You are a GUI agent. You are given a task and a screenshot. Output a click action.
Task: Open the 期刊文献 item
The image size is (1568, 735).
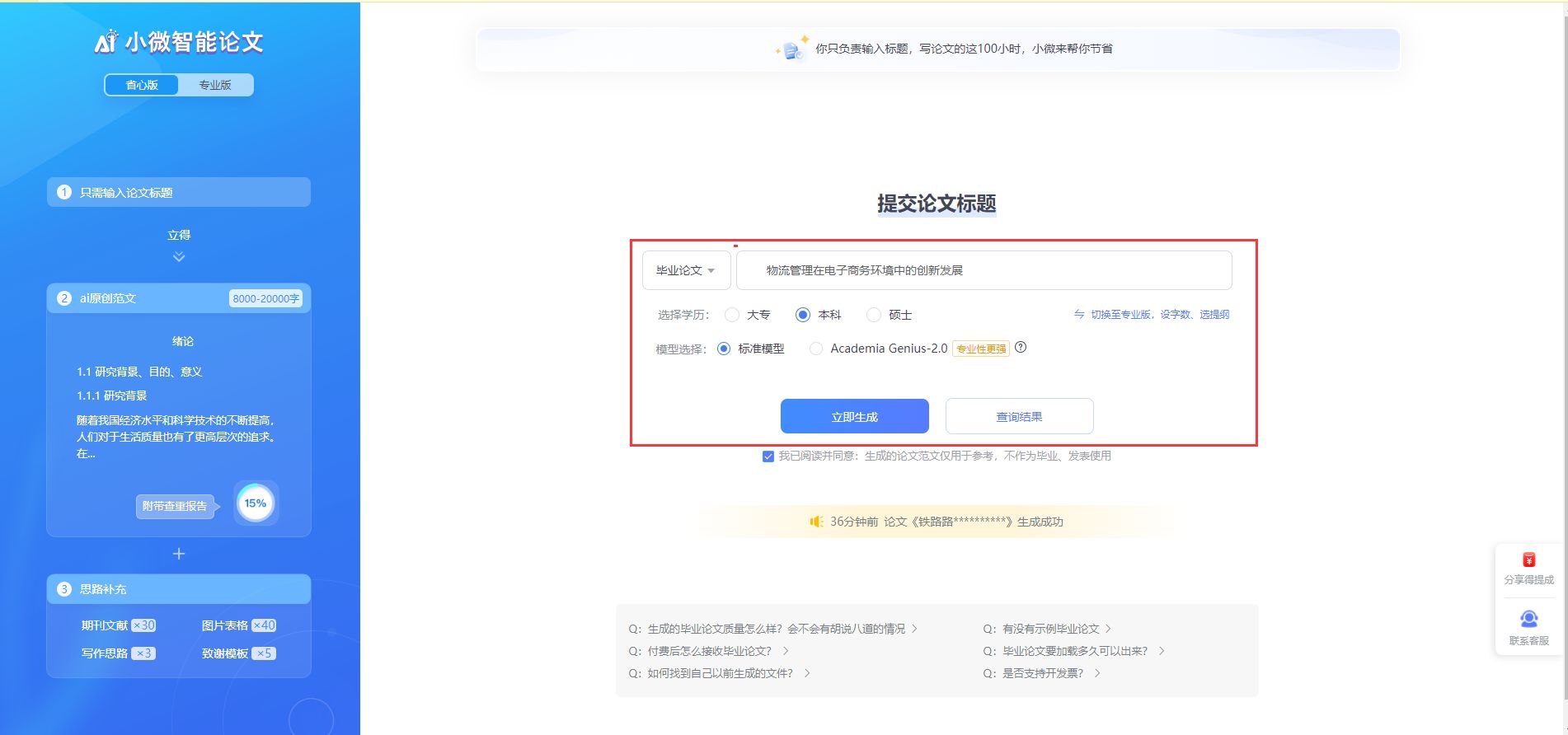coord(105,625)
